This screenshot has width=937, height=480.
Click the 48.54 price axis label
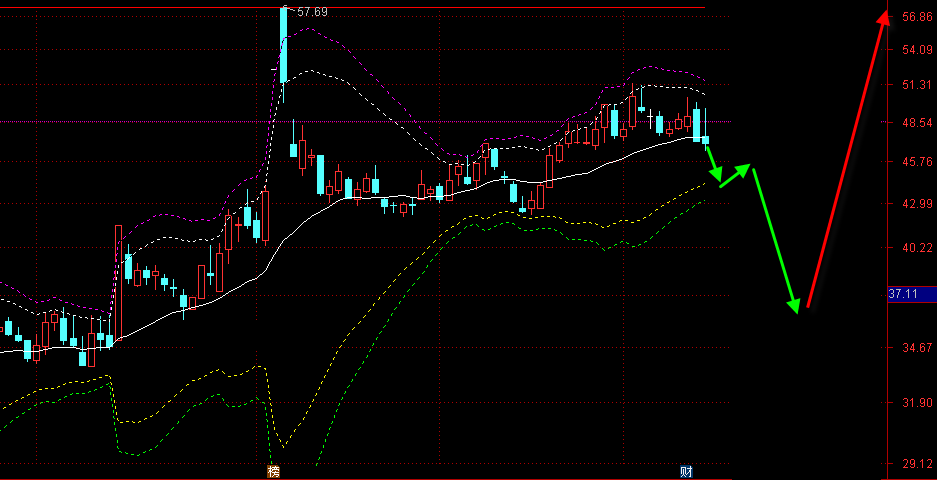click(x=917, y=123)
